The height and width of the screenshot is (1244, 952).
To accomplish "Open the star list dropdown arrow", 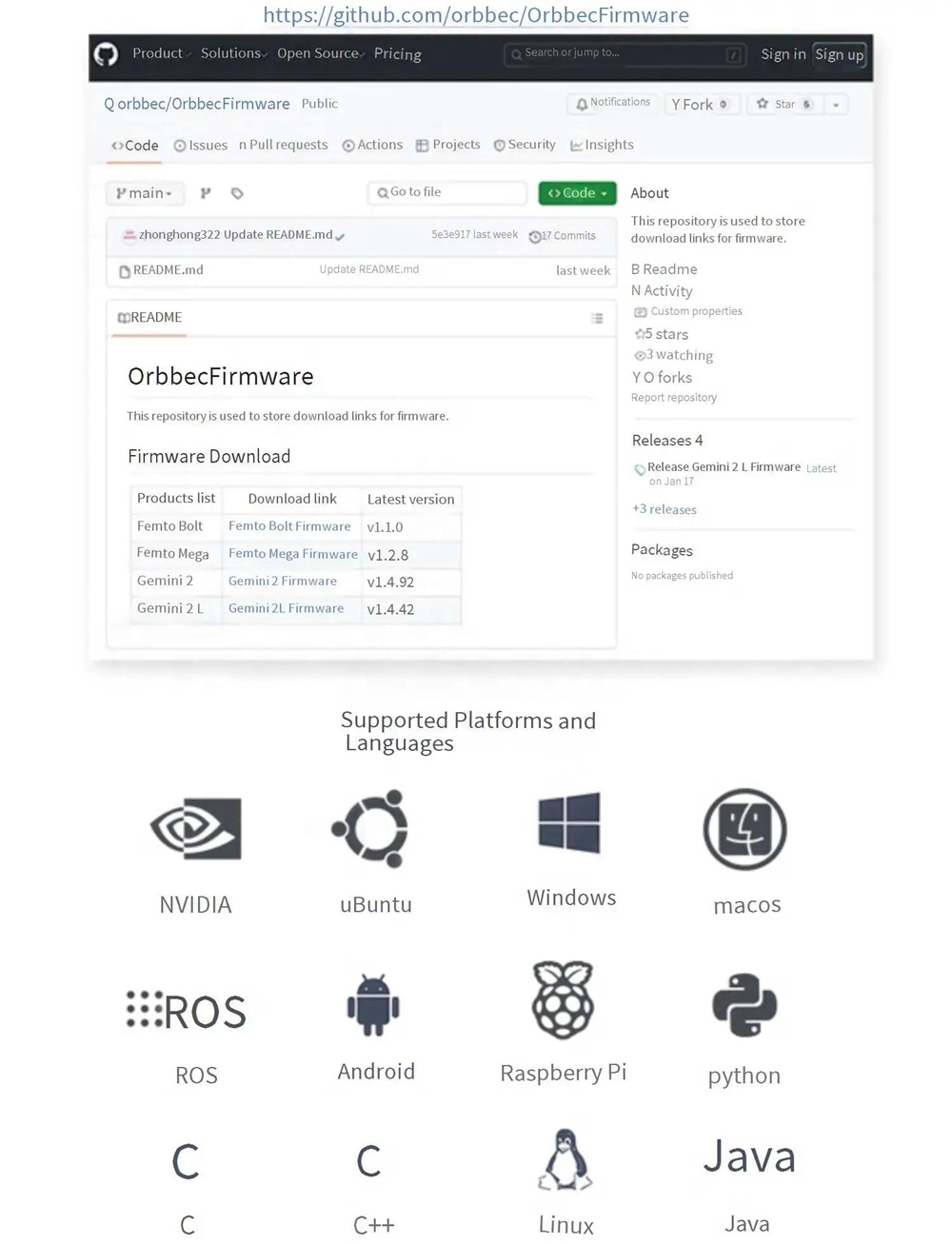I will tap(836, 105).
